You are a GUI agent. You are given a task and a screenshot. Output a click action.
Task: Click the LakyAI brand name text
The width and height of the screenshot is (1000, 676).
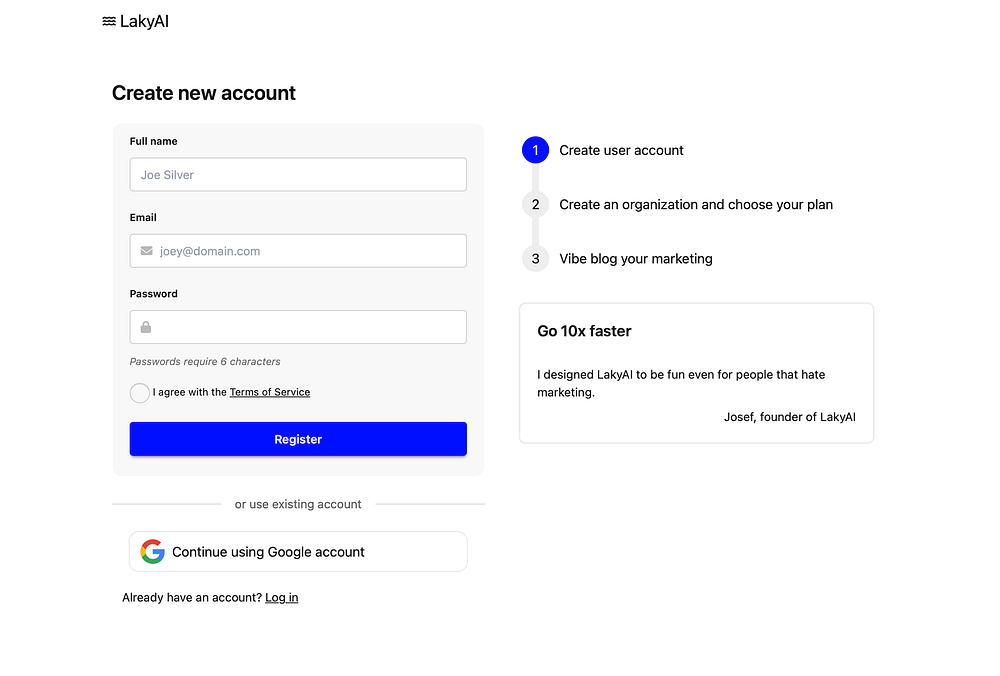tap(144, 21)
